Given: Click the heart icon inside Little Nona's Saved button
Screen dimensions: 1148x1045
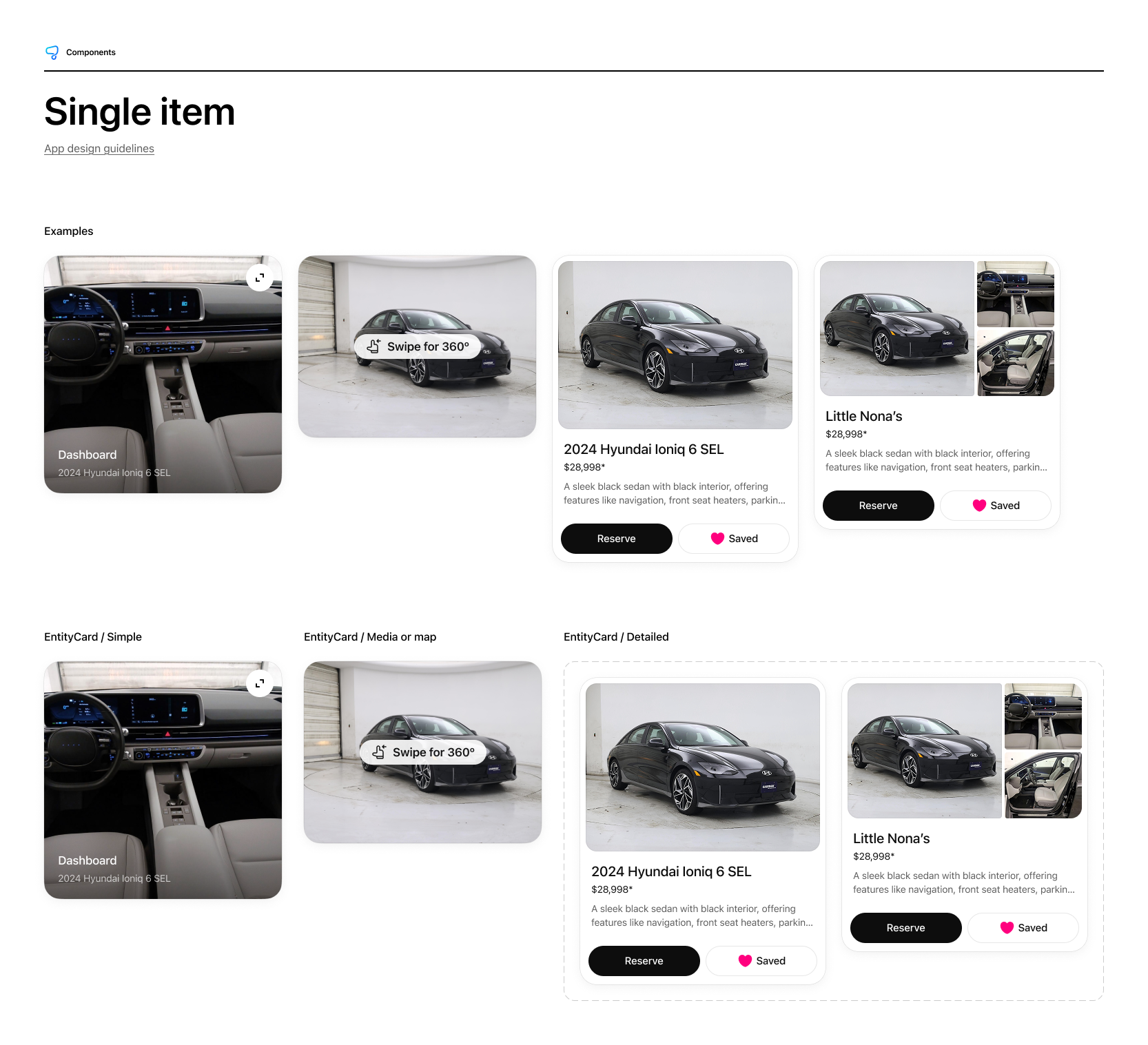Looking at the screenshot, I should coord(979,506).
